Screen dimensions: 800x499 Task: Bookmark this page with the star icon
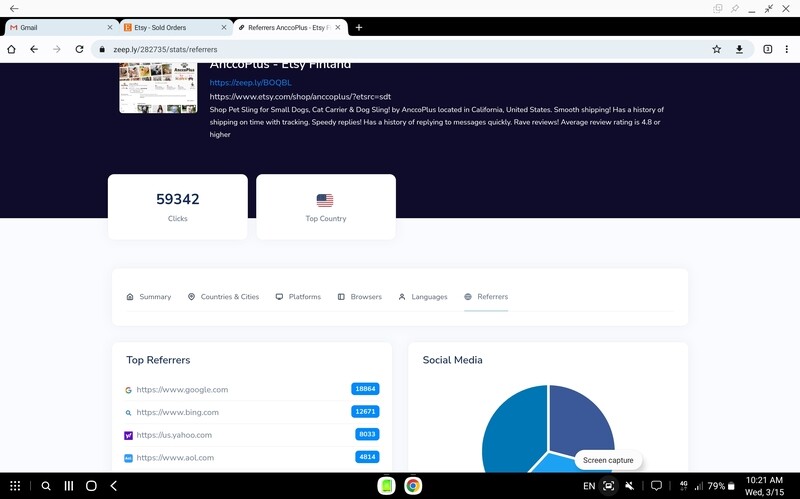pos(716,49)
